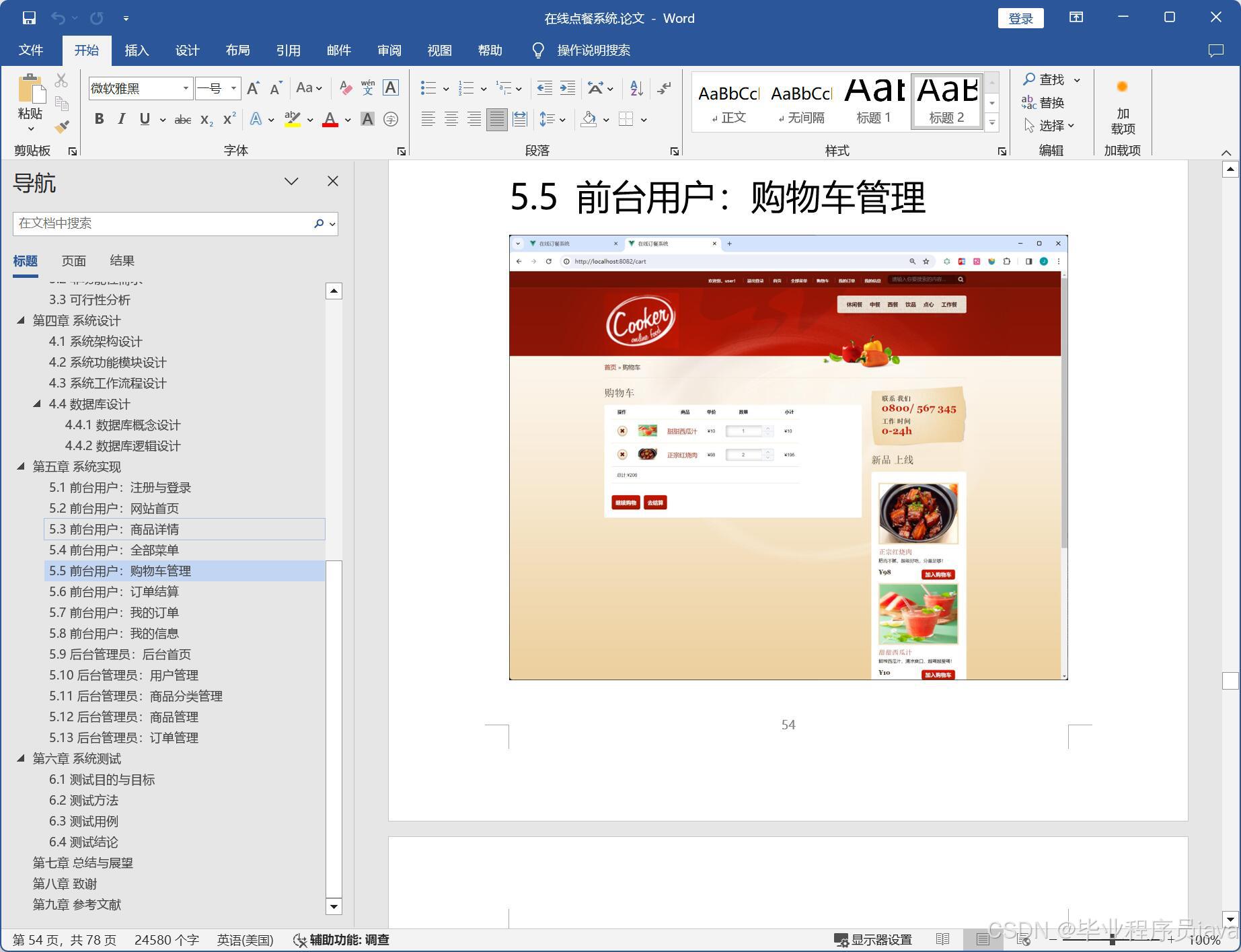Image resolution: width=1241 pixels, height=952 pixels.
Task: Go to 第七章 总结与展望 heading
Action: [x=83, y=863]
